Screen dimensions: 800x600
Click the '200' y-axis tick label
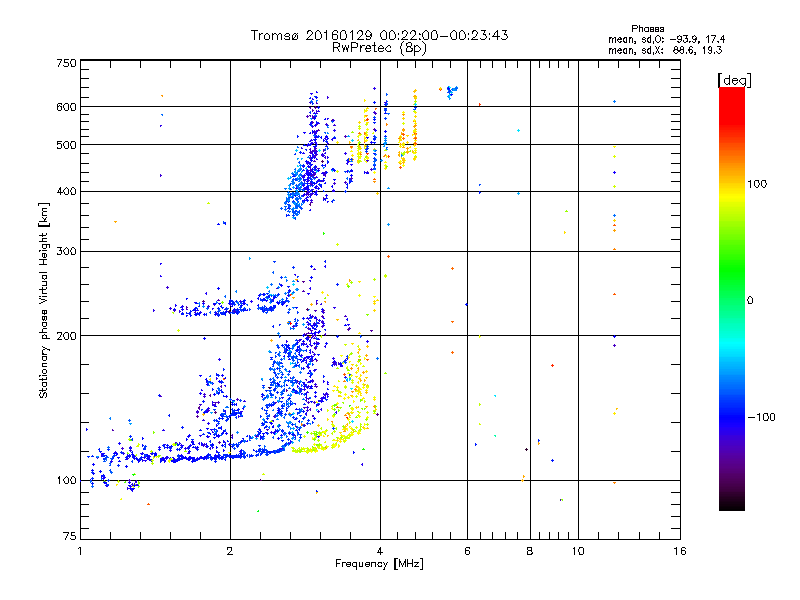click(x=67, y=336)
